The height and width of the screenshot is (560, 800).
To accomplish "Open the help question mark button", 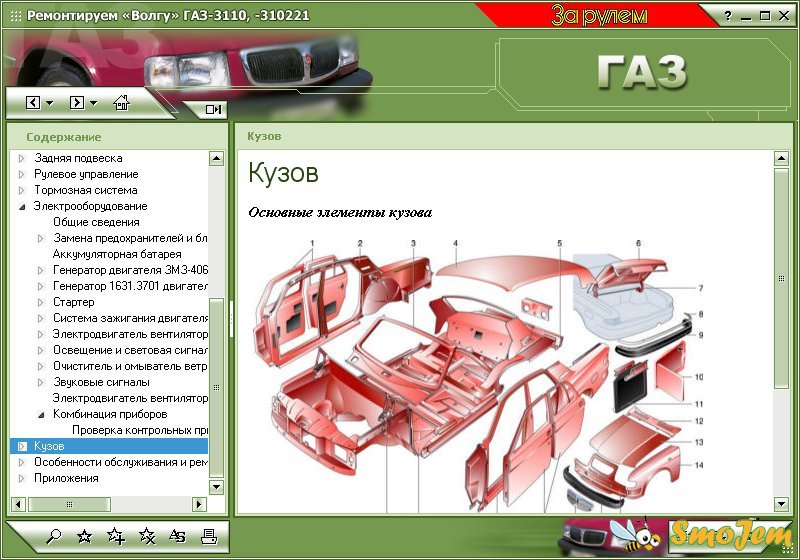I will coord(728,16).
